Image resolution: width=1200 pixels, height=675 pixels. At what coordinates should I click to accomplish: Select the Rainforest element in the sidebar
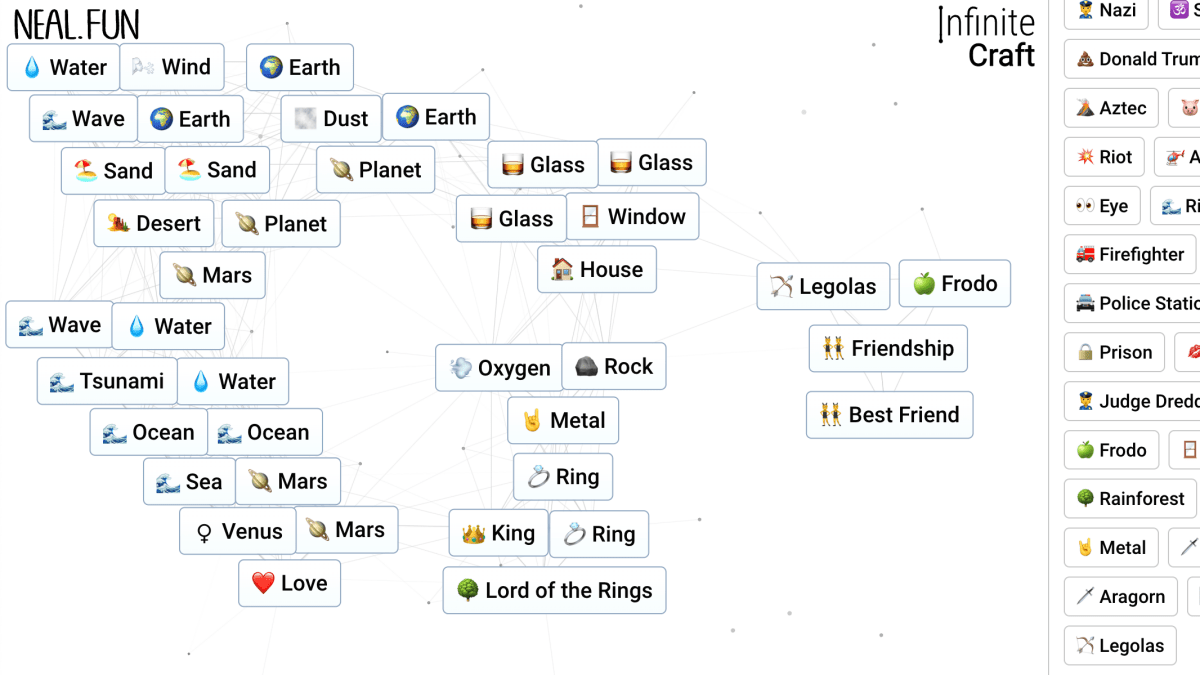(1128, 499)
